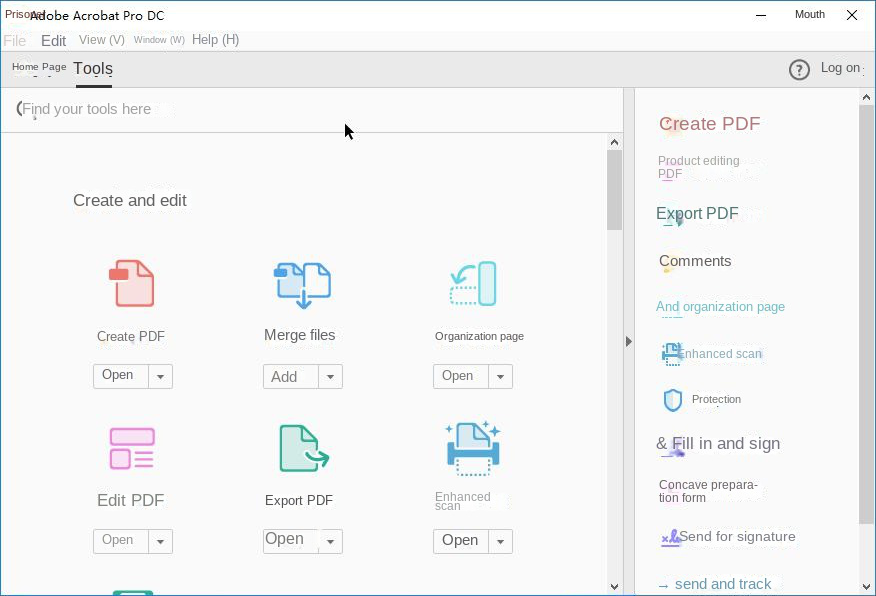Click the help question mark icon
The height and width of the screenshot is (596, 876).
point(799,69)
